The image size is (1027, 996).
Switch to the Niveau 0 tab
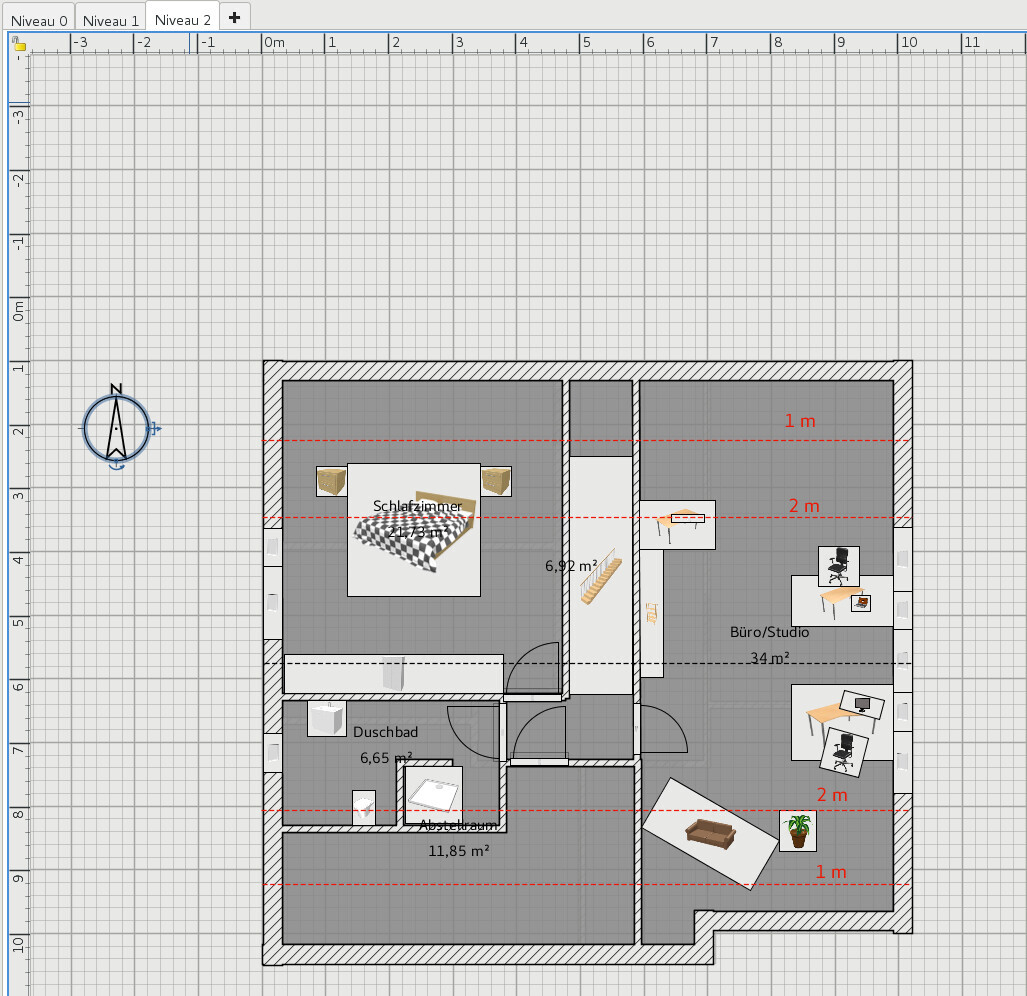point(39,20)
